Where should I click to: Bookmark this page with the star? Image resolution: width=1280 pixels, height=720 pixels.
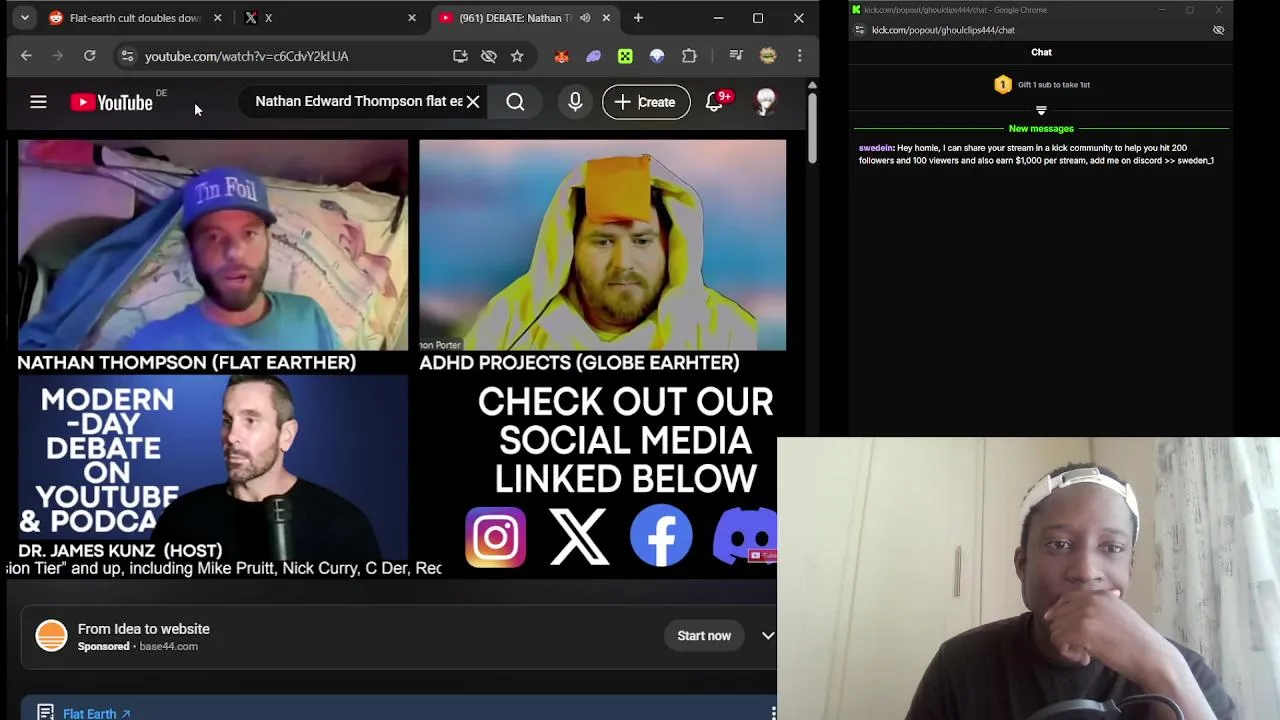click(x=517, y=56)
